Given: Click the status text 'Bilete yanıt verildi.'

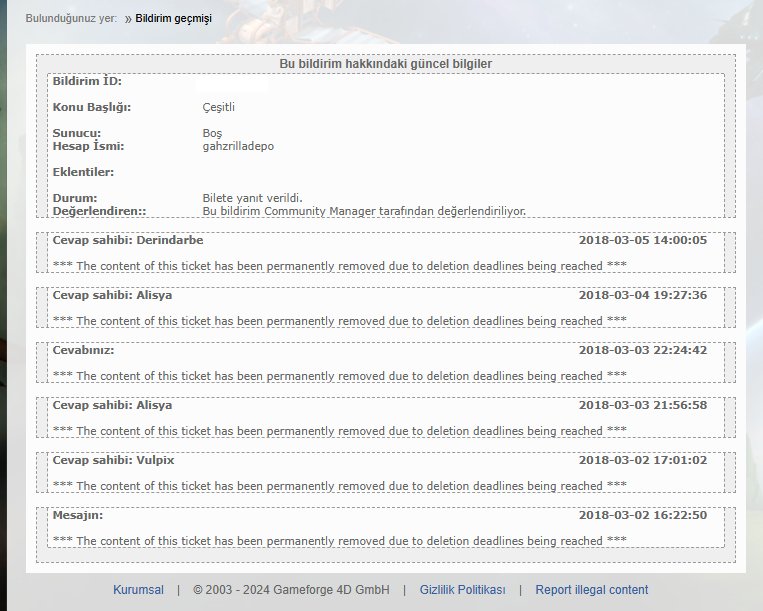Looking at the screenshot, I should tap(252, 198).
